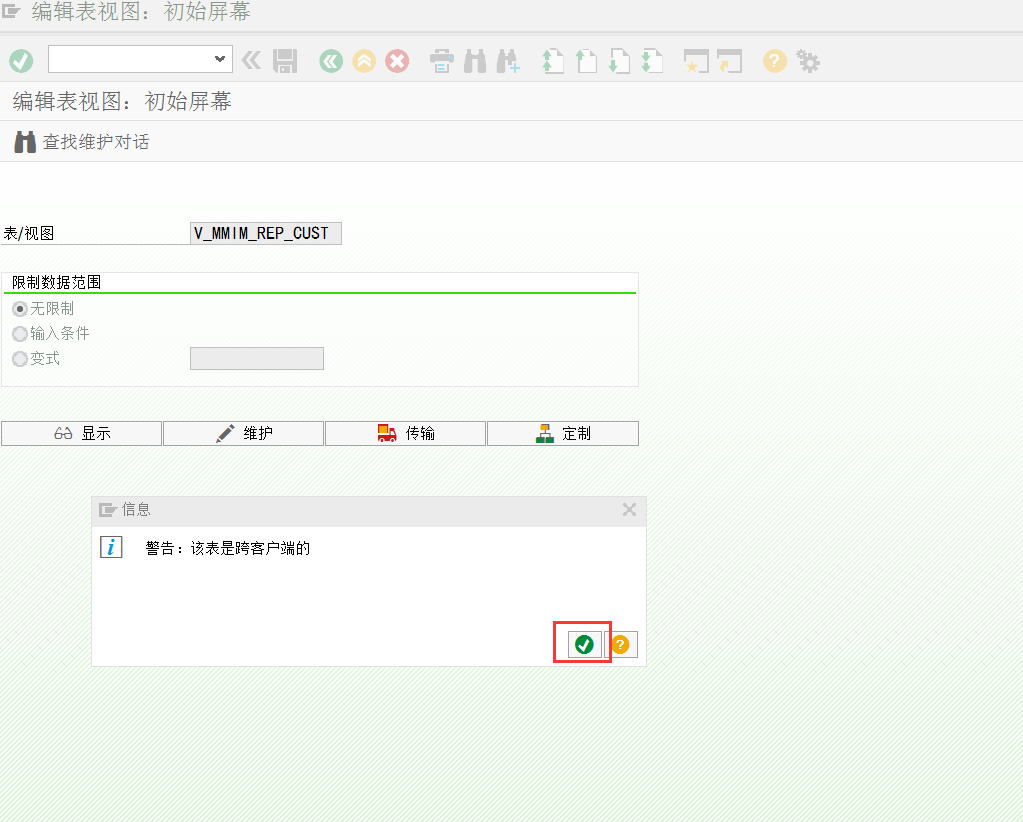Open the Find (binoculars) icon
The image size is (1023, 822).
(x=474, y=61)
